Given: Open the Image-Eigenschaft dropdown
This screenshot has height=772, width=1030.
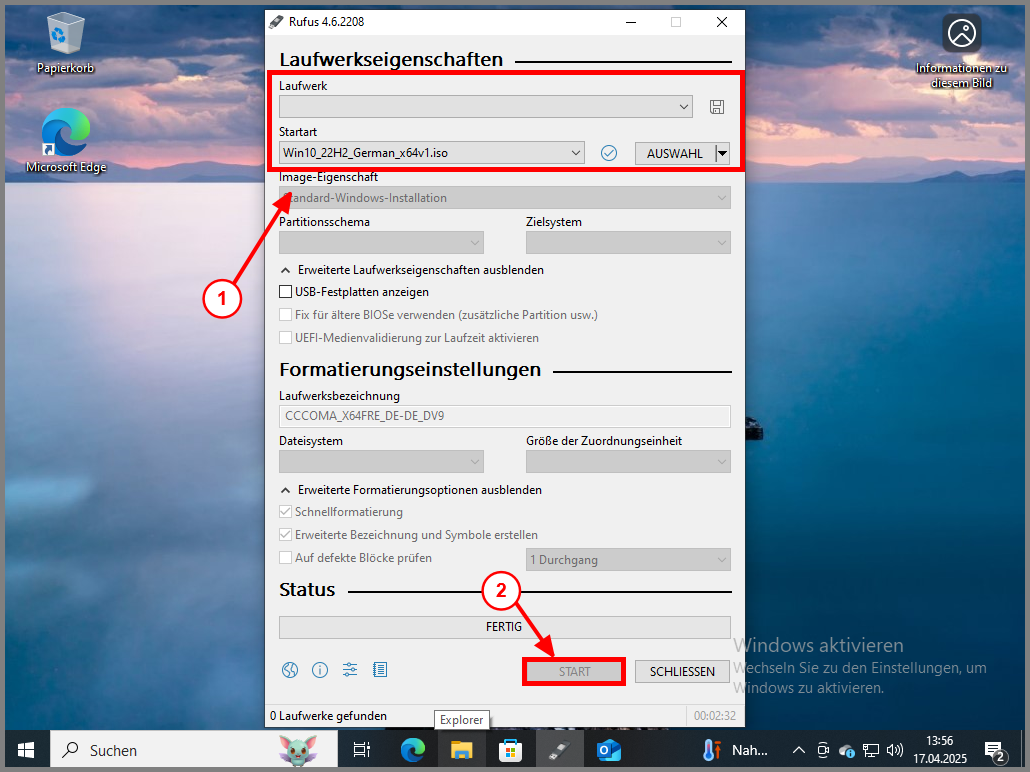Looking at the screenshot, I should (504, 198).
